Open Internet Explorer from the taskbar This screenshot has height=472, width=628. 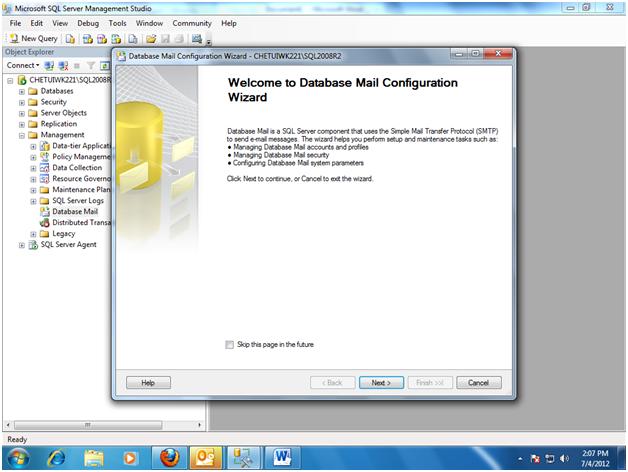pyautogui.click(x=56, y=458)
